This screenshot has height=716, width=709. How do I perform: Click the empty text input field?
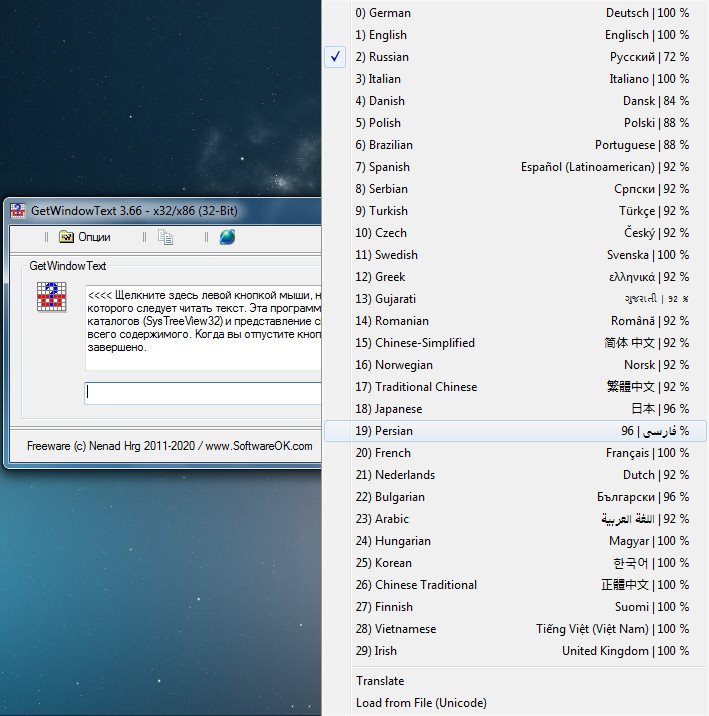coord(200,393)
